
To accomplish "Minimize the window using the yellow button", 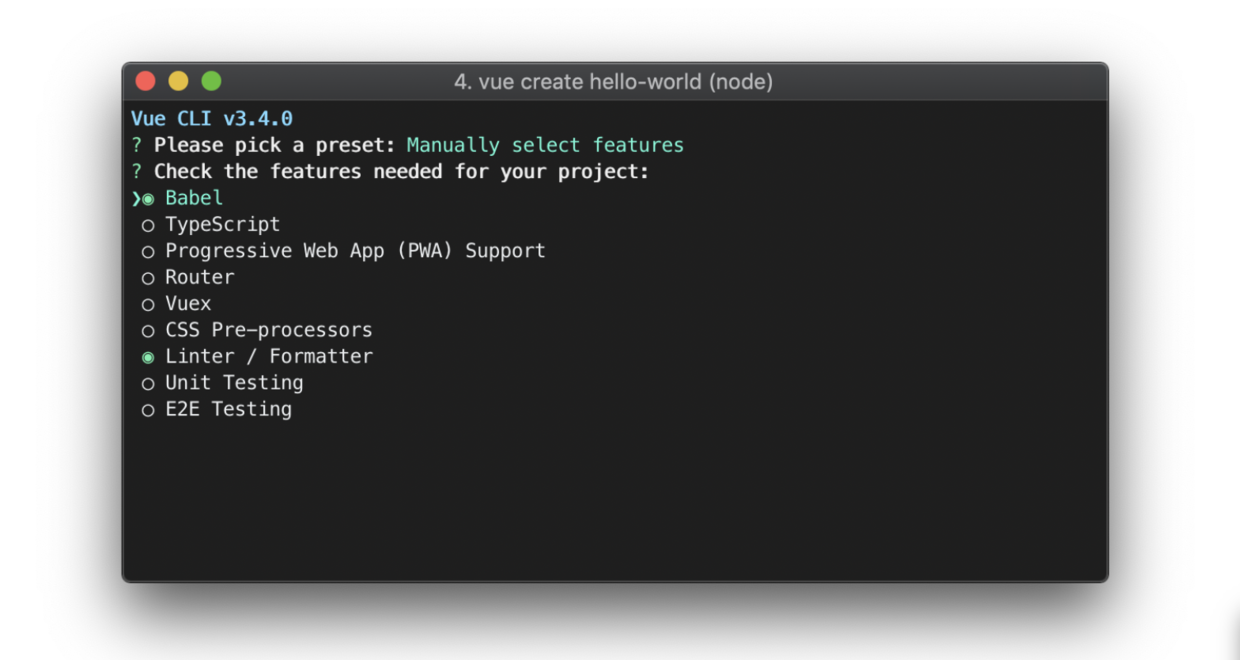I will [x=178, y=81].
